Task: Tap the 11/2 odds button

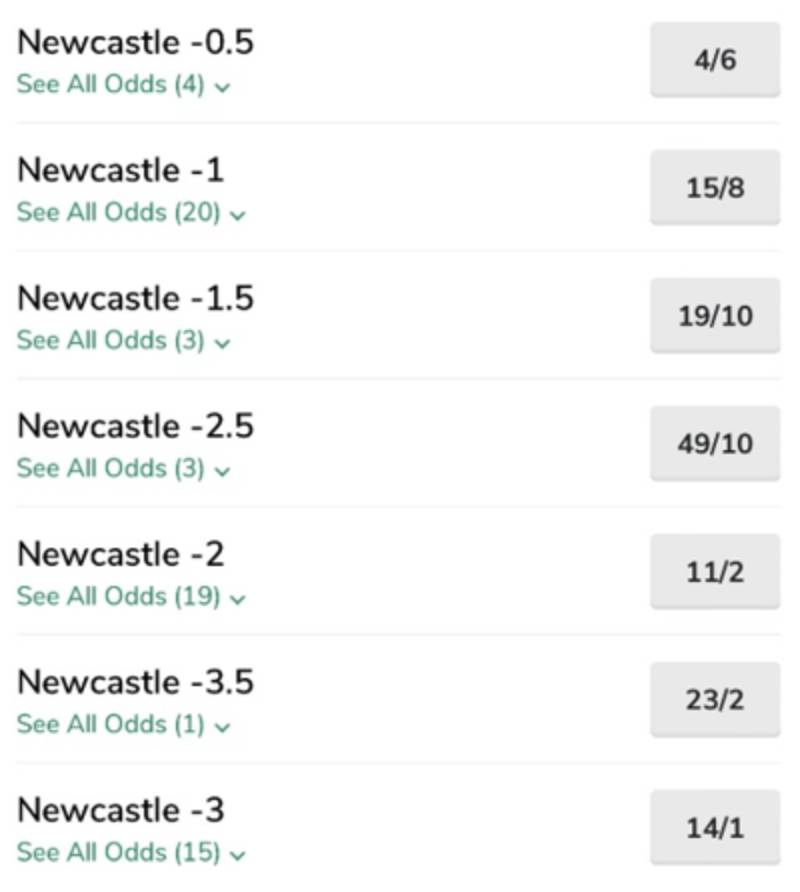Action: tap(714, 572)
